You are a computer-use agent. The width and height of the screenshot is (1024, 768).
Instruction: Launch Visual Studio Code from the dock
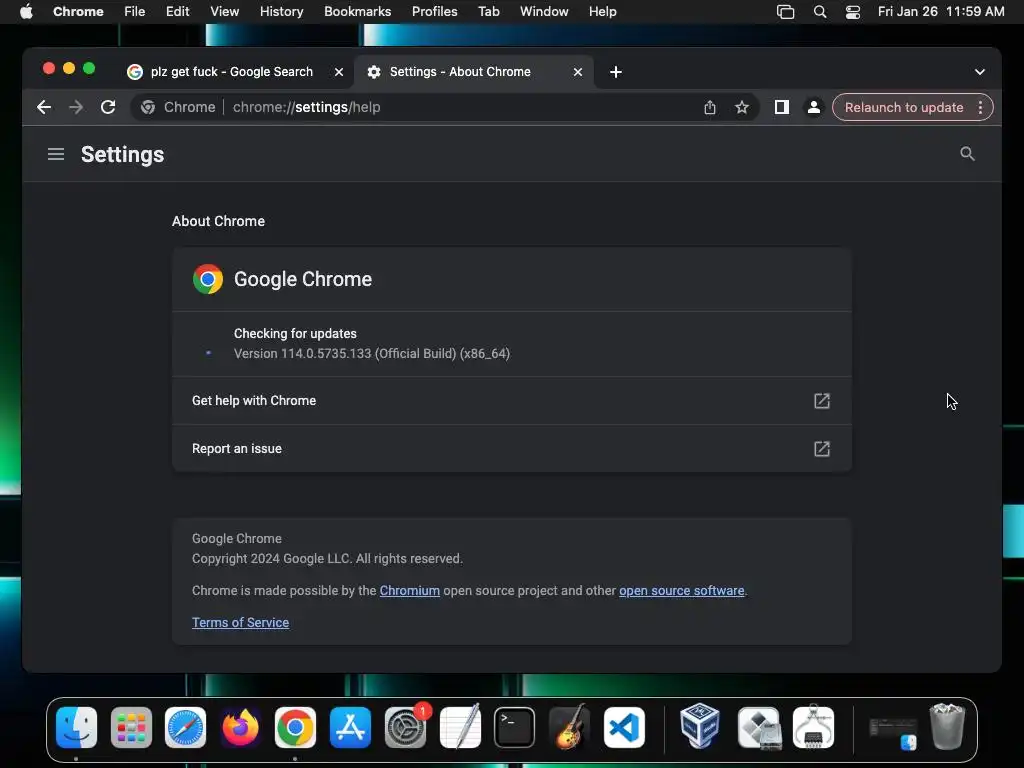(624, 728)
